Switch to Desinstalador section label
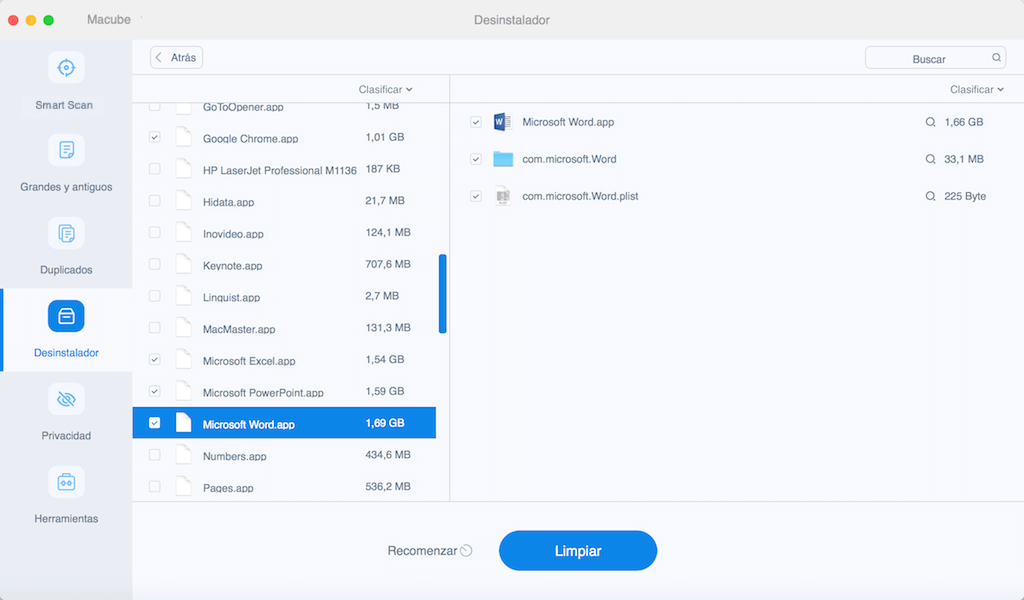This screenshot has height=600, width=1024. [x=66, y=353]
